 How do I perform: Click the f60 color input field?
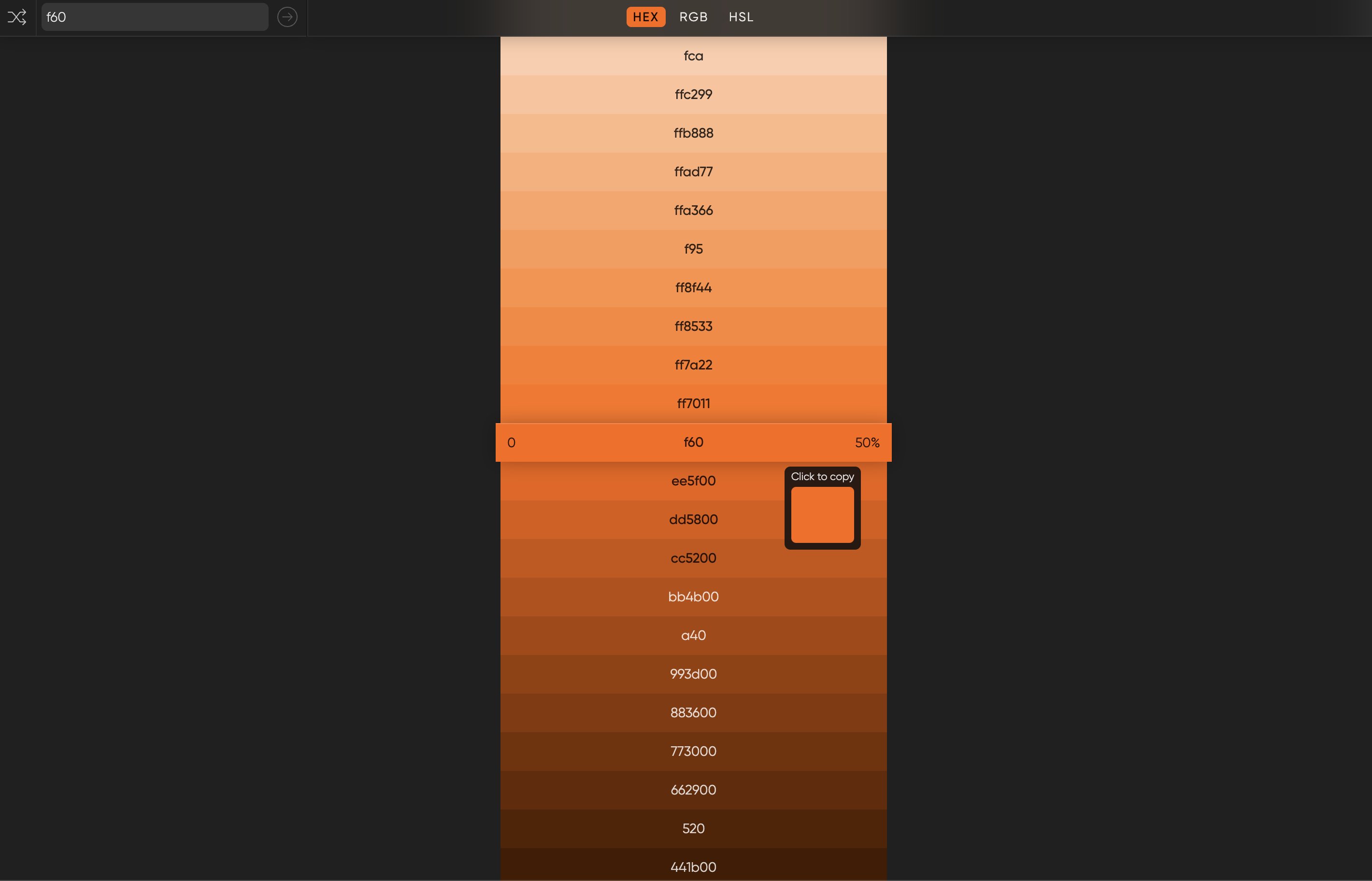[x=155, y=17]
